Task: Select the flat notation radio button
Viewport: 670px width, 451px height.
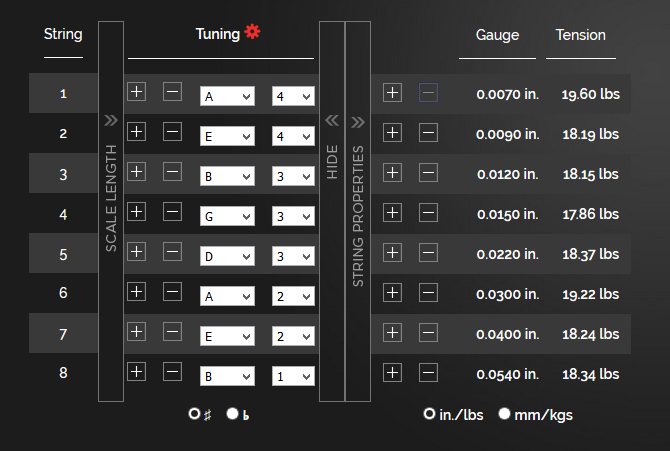Action: click(232, 414)
